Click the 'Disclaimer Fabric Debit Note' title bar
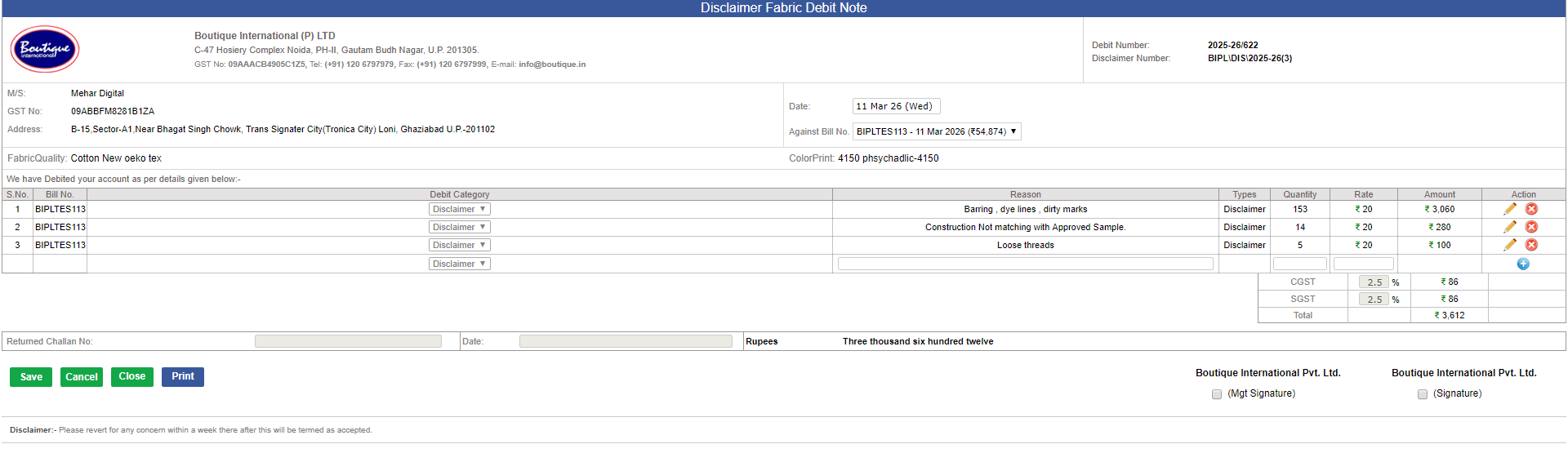 784,8
